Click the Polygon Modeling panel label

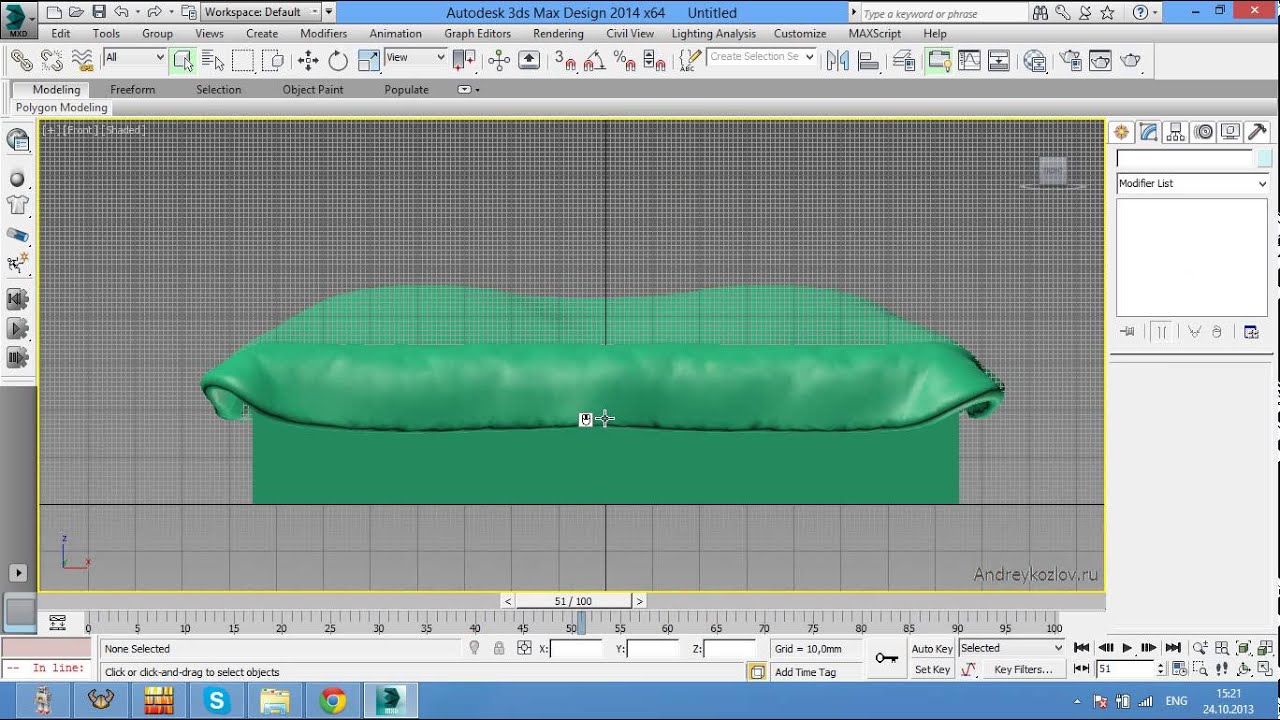61,108
